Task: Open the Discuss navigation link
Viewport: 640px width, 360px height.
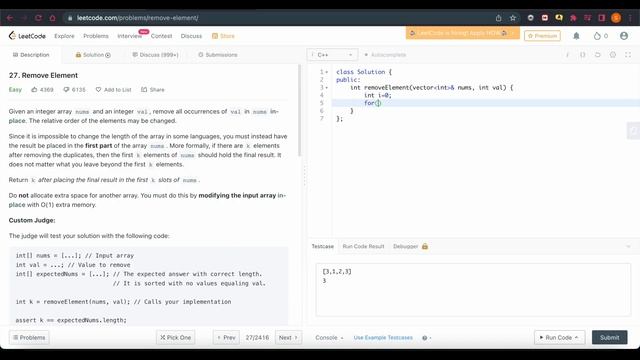Action: [191, 36]
